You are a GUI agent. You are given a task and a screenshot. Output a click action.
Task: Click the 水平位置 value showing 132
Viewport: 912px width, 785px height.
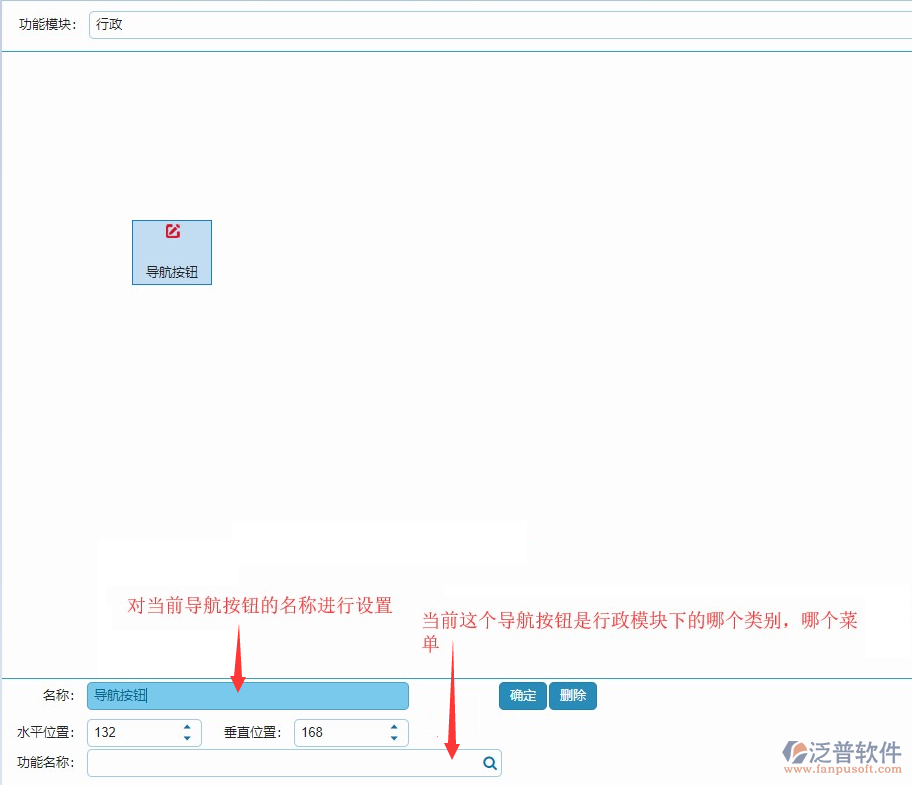(x=130, y=732)
